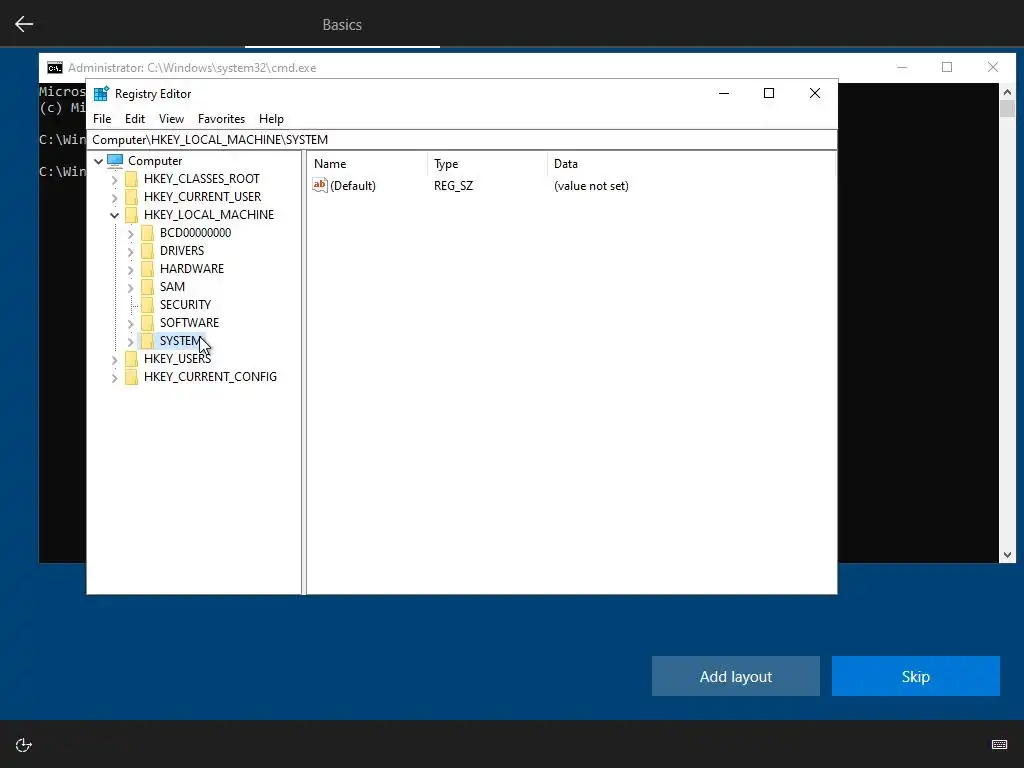The height and width of the screenshot is (768, 1024).
Task: Maximize the Registry Editor window
Action: (x=769, y=93)
